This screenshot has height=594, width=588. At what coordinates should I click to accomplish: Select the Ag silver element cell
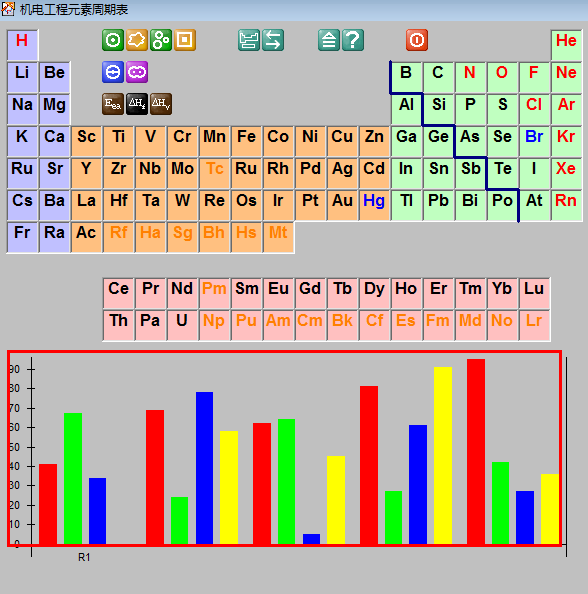coord(342,173)
